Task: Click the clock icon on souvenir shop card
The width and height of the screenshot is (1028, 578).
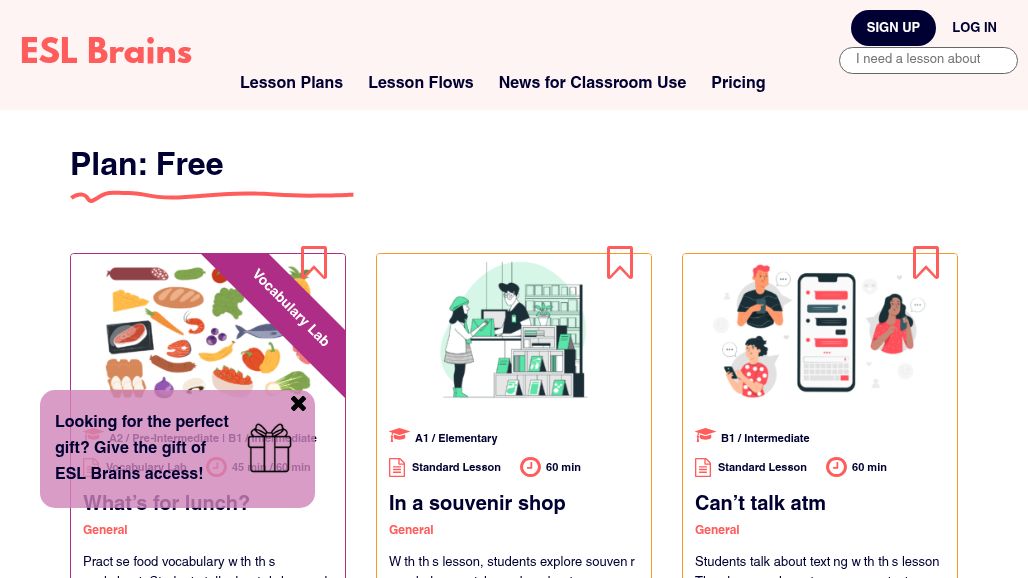Action: click(x=530, y=467)
